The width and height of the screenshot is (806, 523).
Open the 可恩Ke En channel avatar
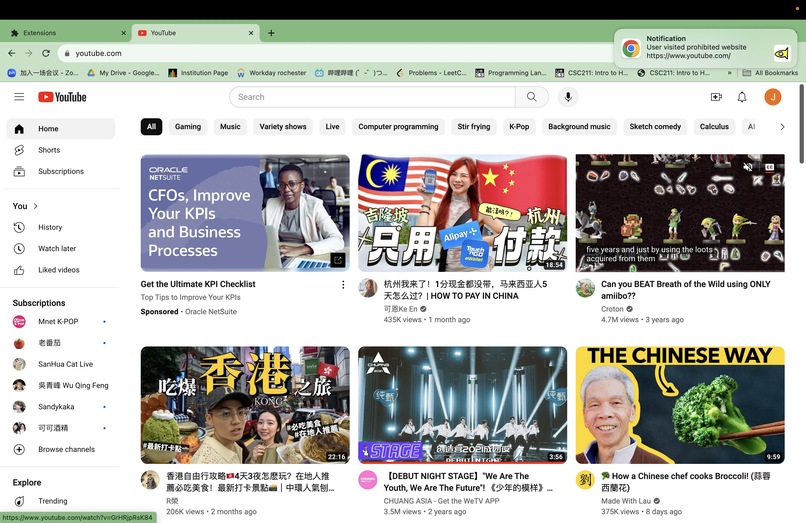[368, 288]
